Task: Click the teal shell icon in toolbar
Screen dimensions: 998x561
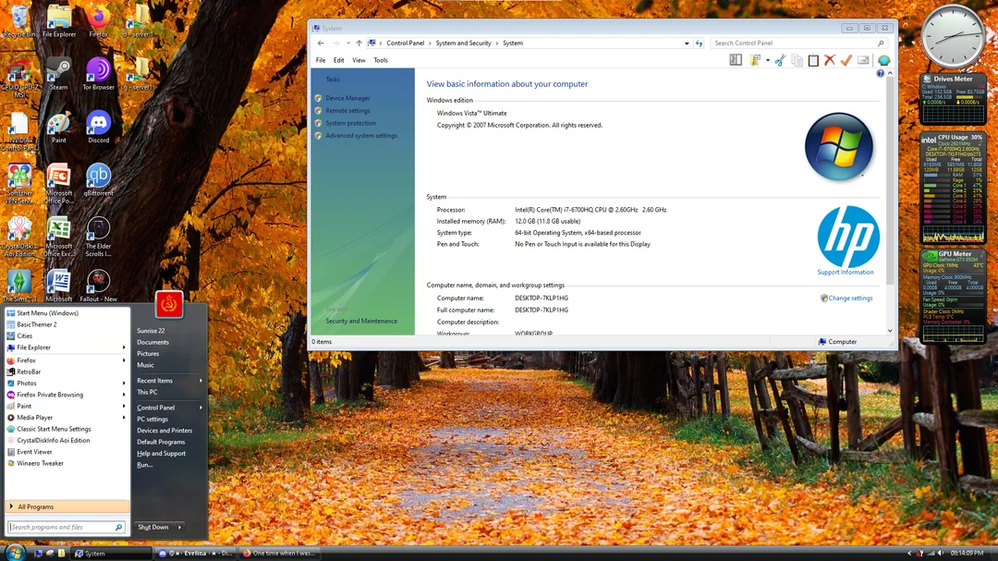Action: click(x=884, y=60)
